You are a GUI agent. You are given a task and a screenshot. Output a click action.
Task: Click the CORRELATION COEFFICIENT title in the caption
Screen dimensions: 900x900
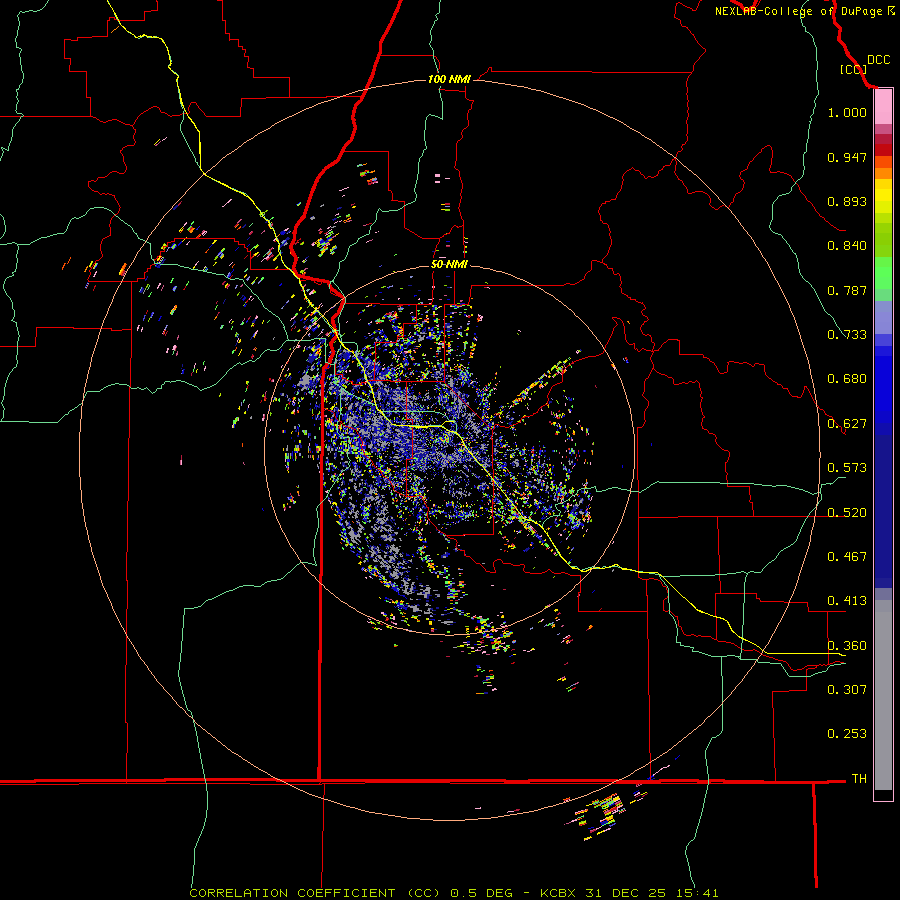(x=292, y=893)
